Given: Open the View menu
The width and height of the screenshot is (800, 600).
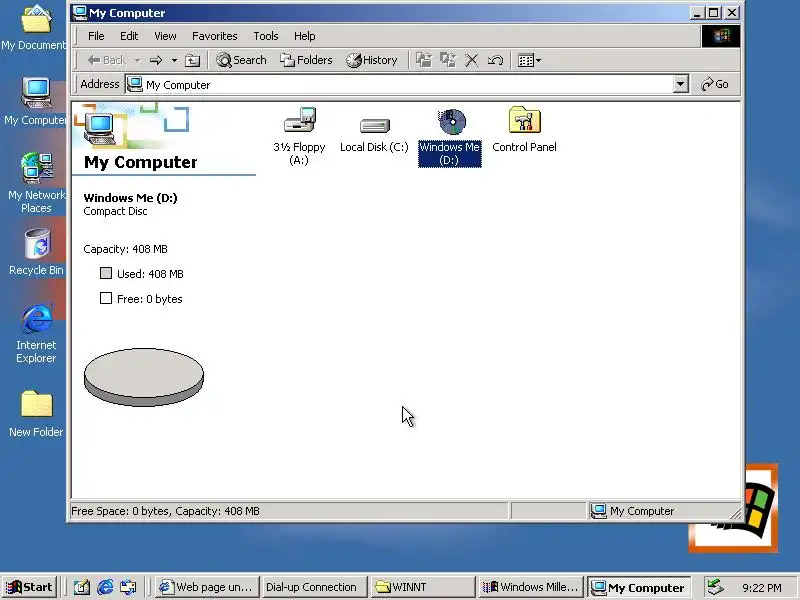Looking at the screenshot, I should (165, 36).
